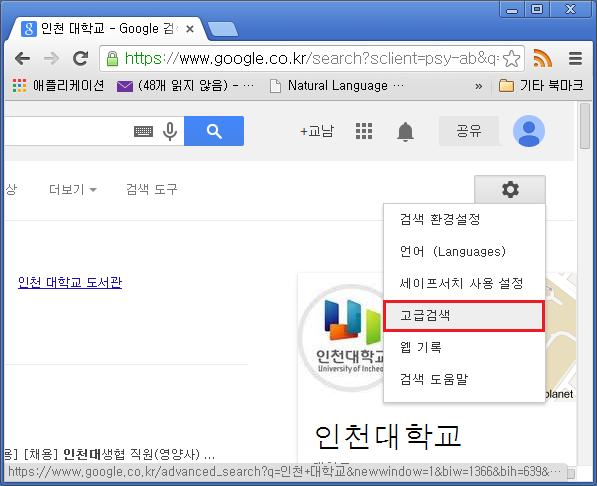
Task: Reload the current page
Action: (80, 59)
